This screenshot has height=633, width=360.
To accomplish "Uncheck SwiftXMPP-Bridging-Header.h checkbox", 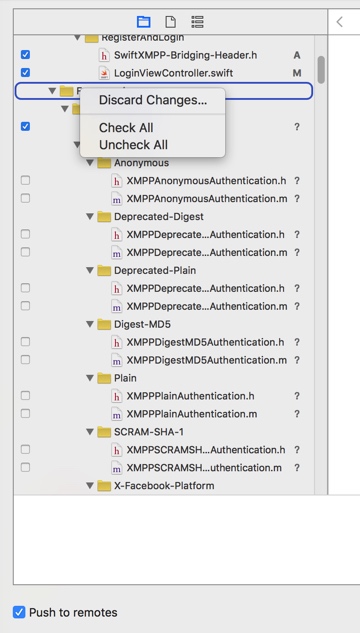I will 25,55.
